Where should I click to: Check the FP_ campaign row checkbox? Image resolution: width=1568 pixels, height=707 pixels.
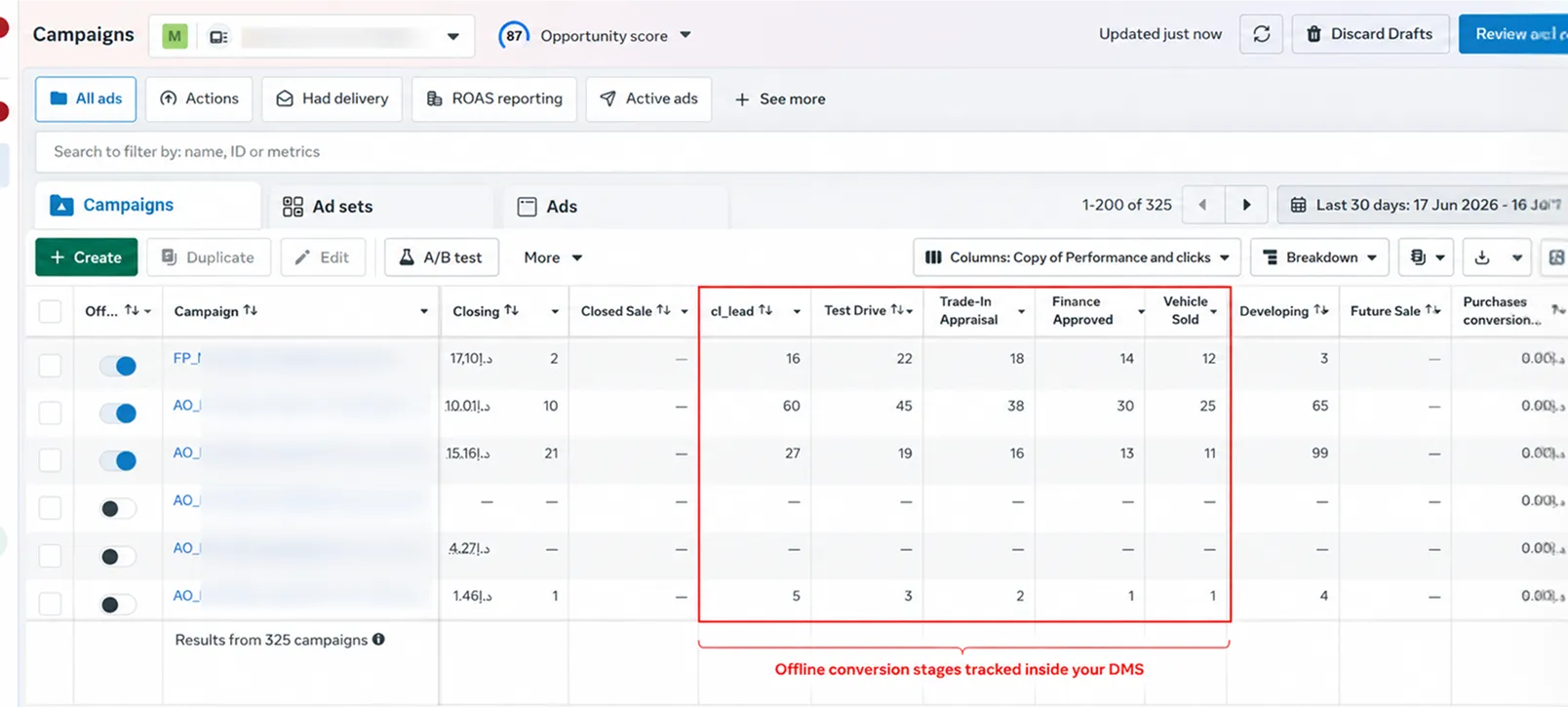pyautogui.click(x=50, y=365)
